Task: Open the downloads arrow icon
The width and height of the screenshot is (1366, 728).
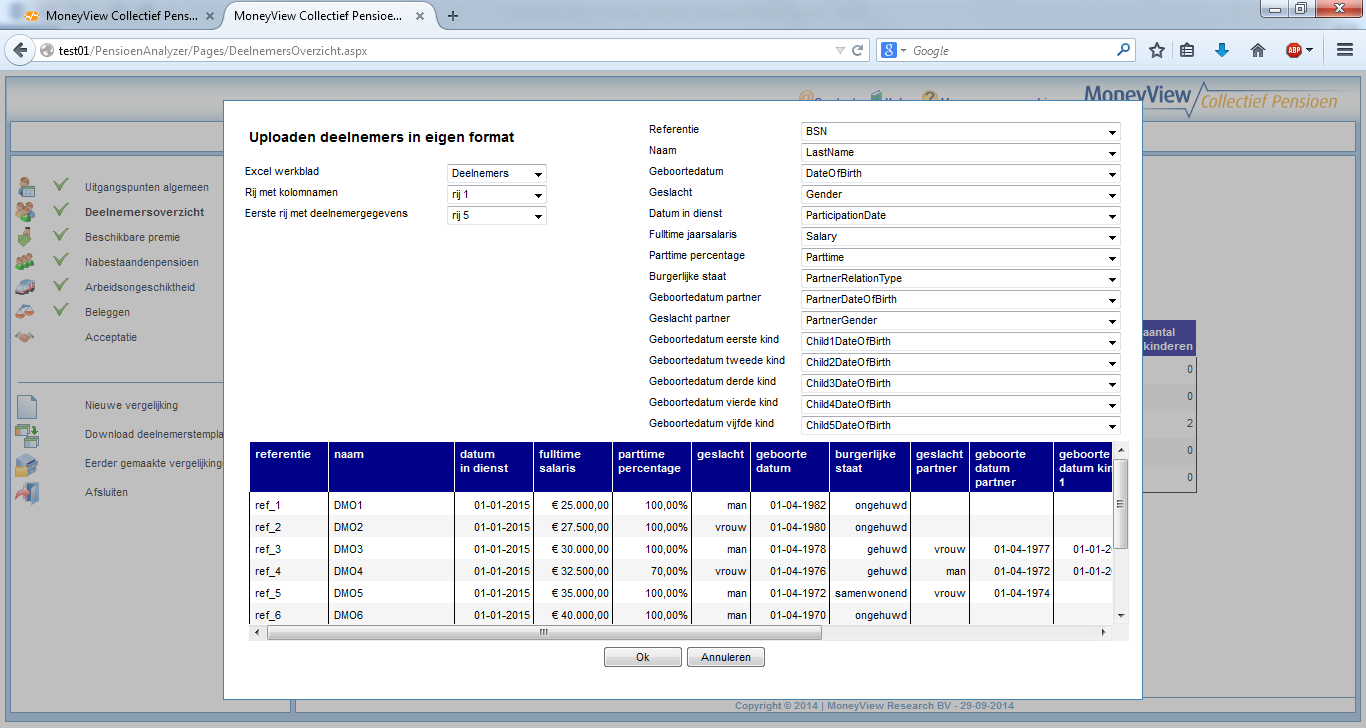Action: pos(1222,50)
